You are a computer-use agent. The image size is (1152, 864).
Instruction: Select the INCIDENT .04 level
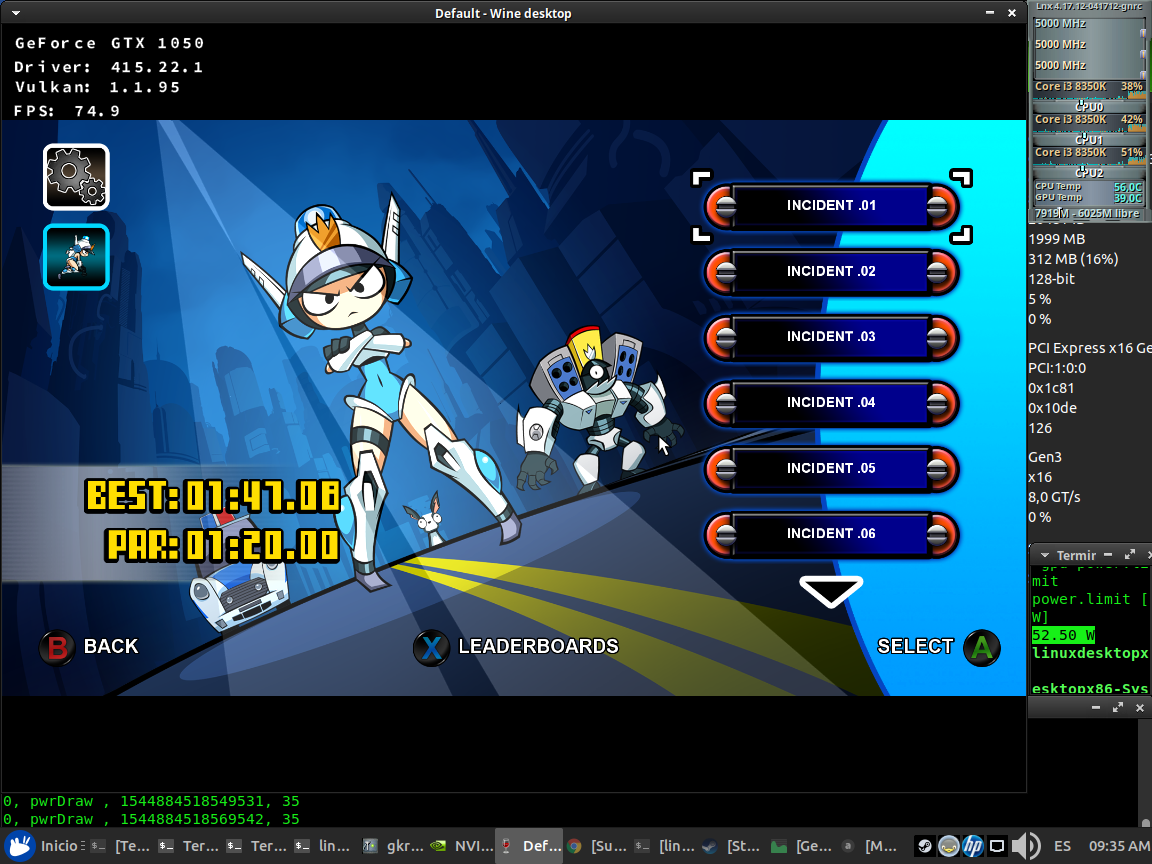832,403
